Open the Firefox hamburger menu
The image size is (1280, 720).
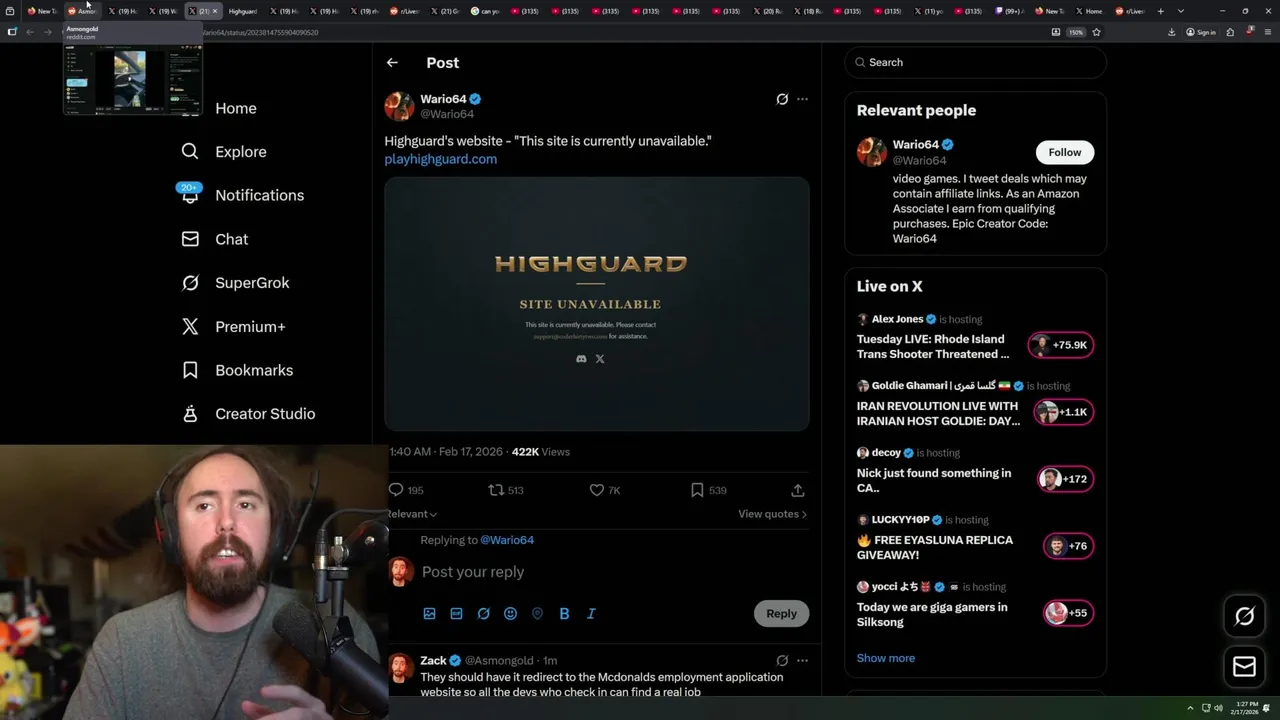coord(1266,32)
